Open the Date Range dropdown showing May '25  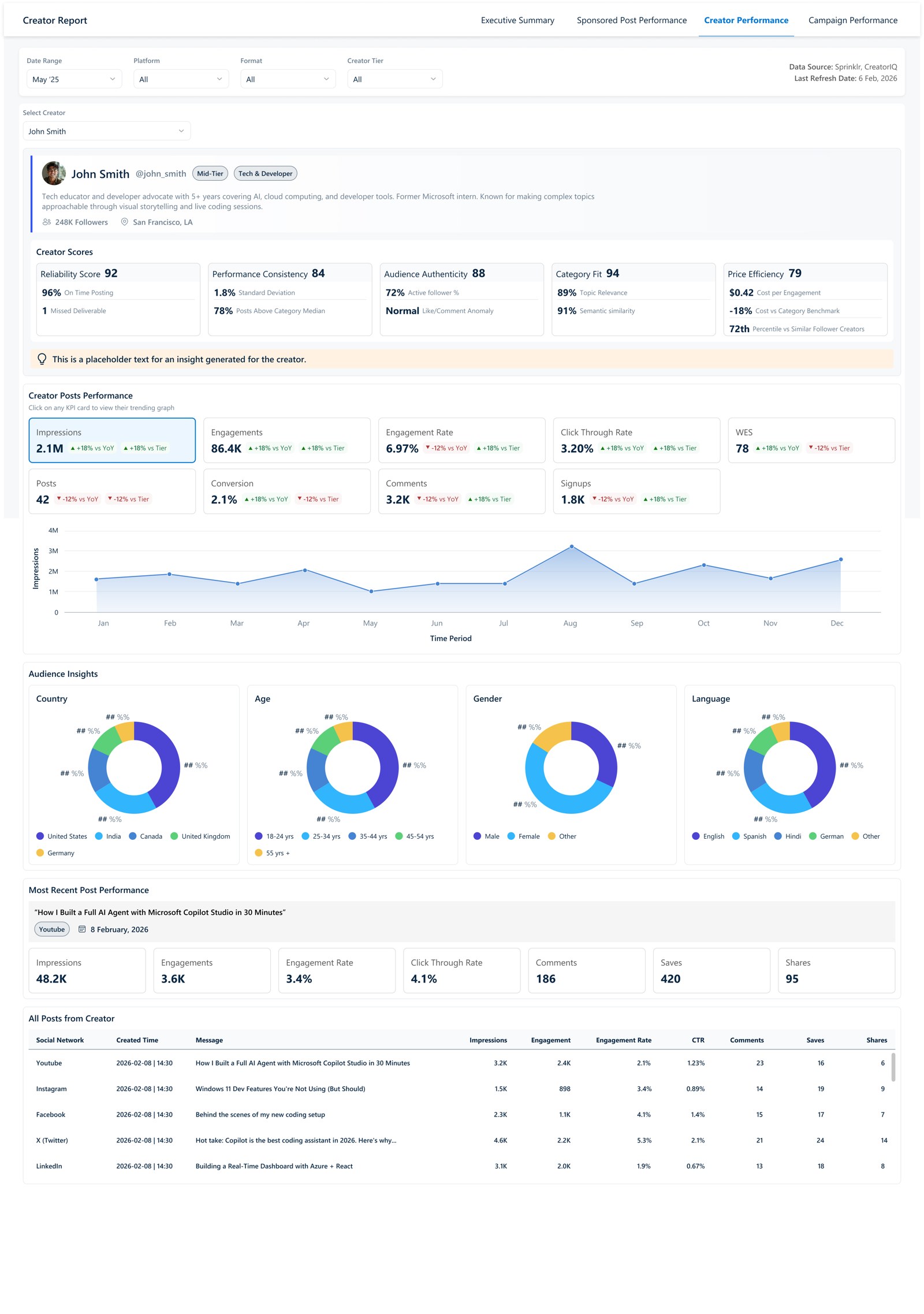point(74,79)
